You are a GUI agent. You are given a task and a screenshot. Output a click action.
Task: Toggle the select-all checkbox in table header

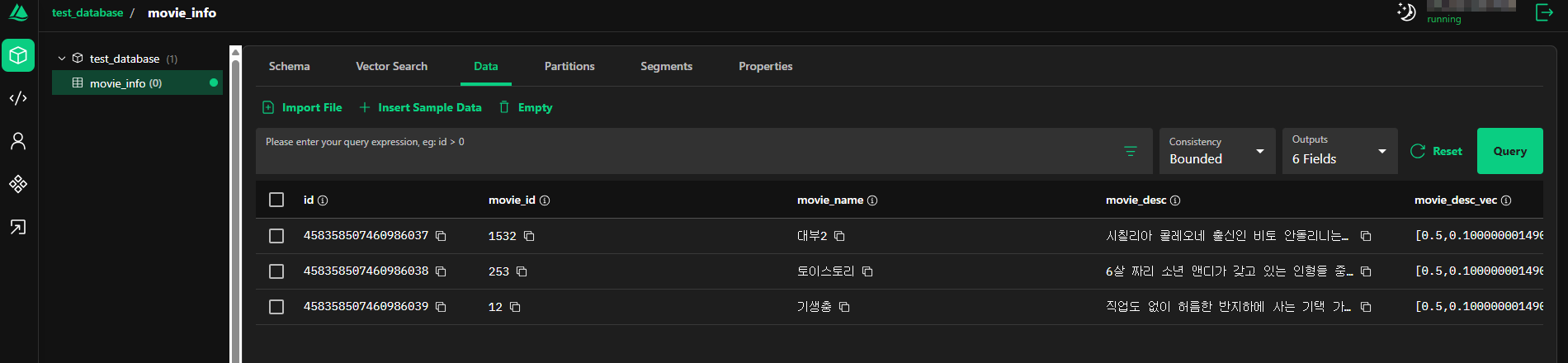(276, 200)
